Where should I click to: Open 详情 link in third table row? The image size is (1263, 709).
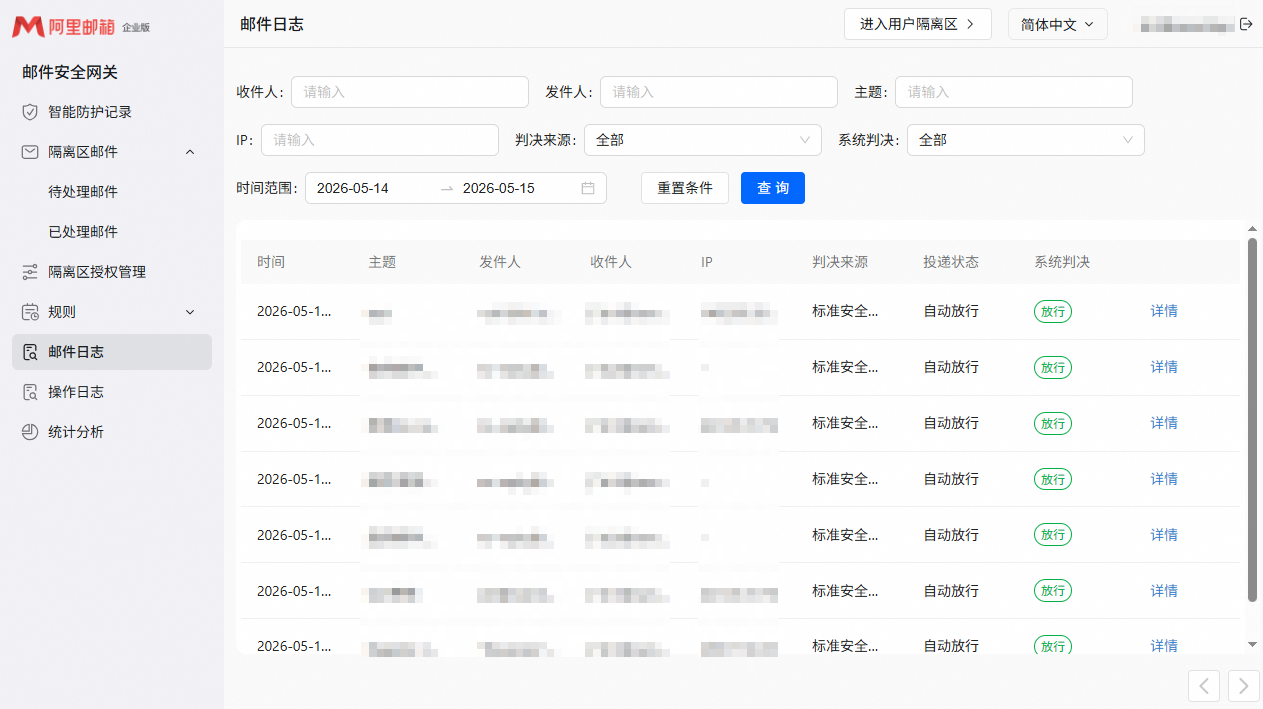(1164, 423)
